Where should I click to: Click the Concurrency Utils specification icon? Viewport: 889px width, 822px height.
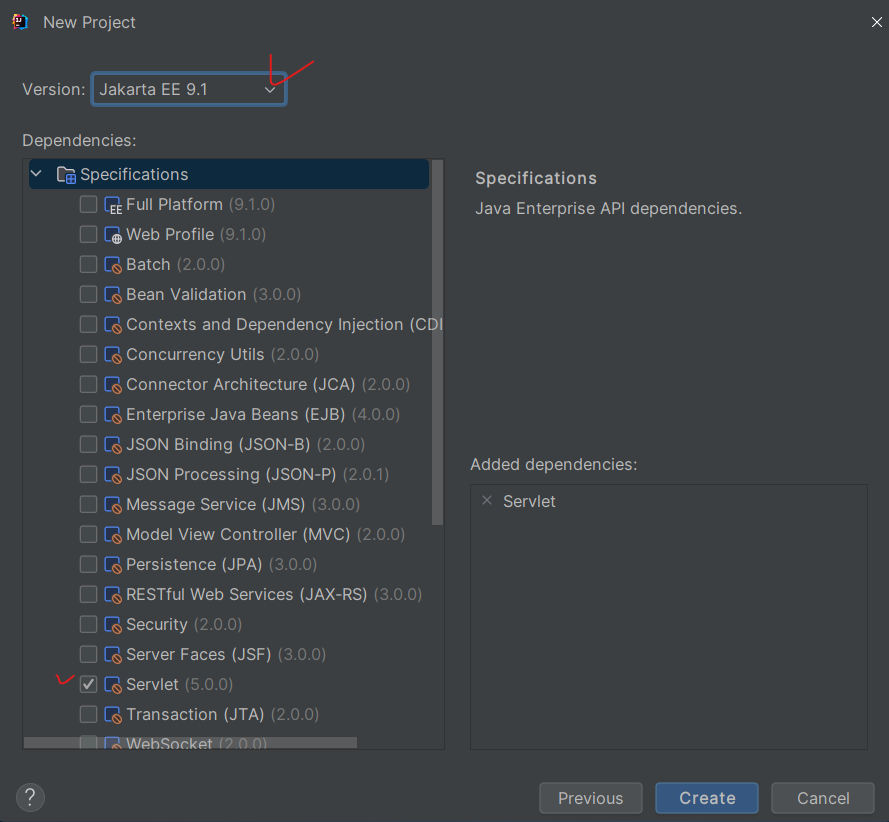(113, 355)
